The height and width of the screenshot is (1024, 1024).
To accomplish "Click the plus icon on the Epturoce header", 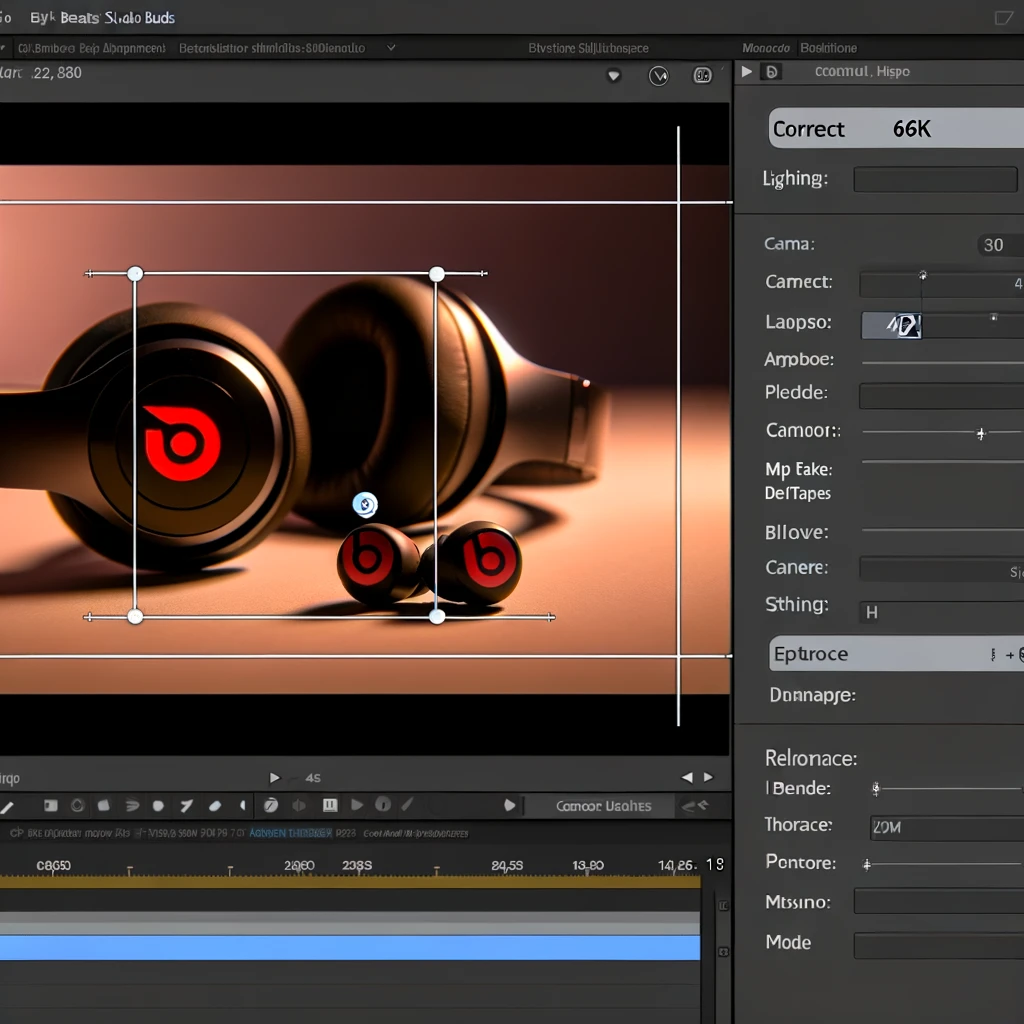I will (1010, 654).
